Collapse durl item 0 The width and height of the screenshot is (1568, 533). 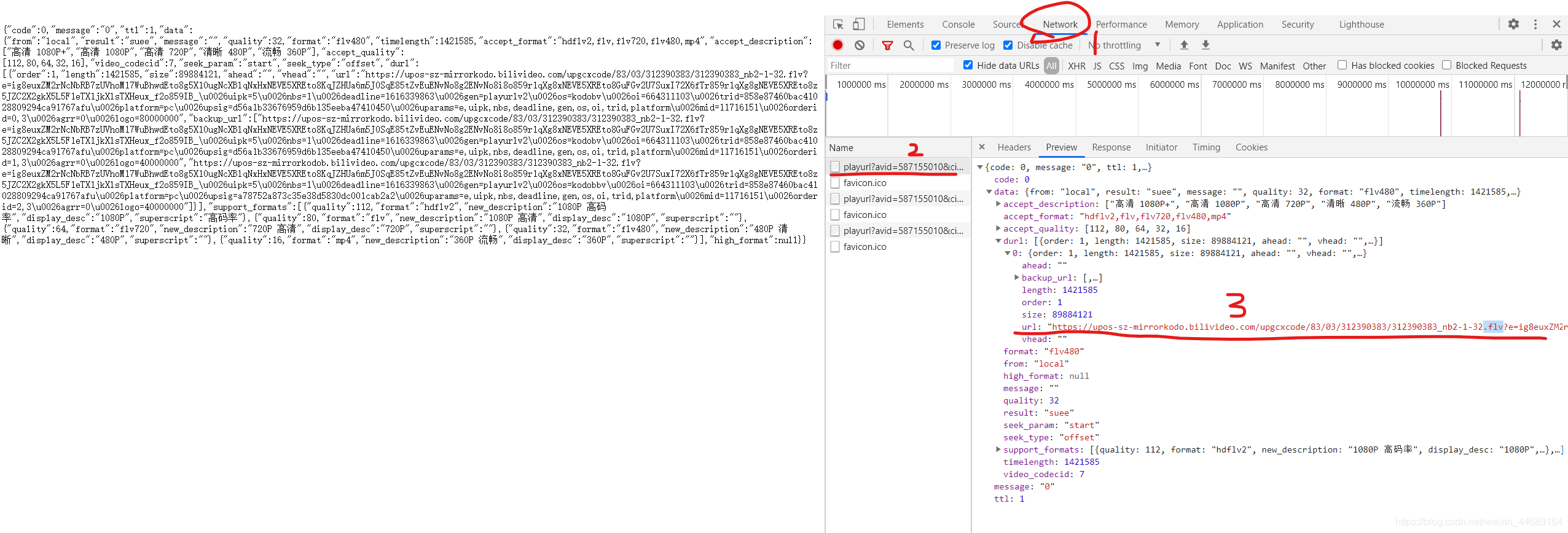(x=1008, y=253)
